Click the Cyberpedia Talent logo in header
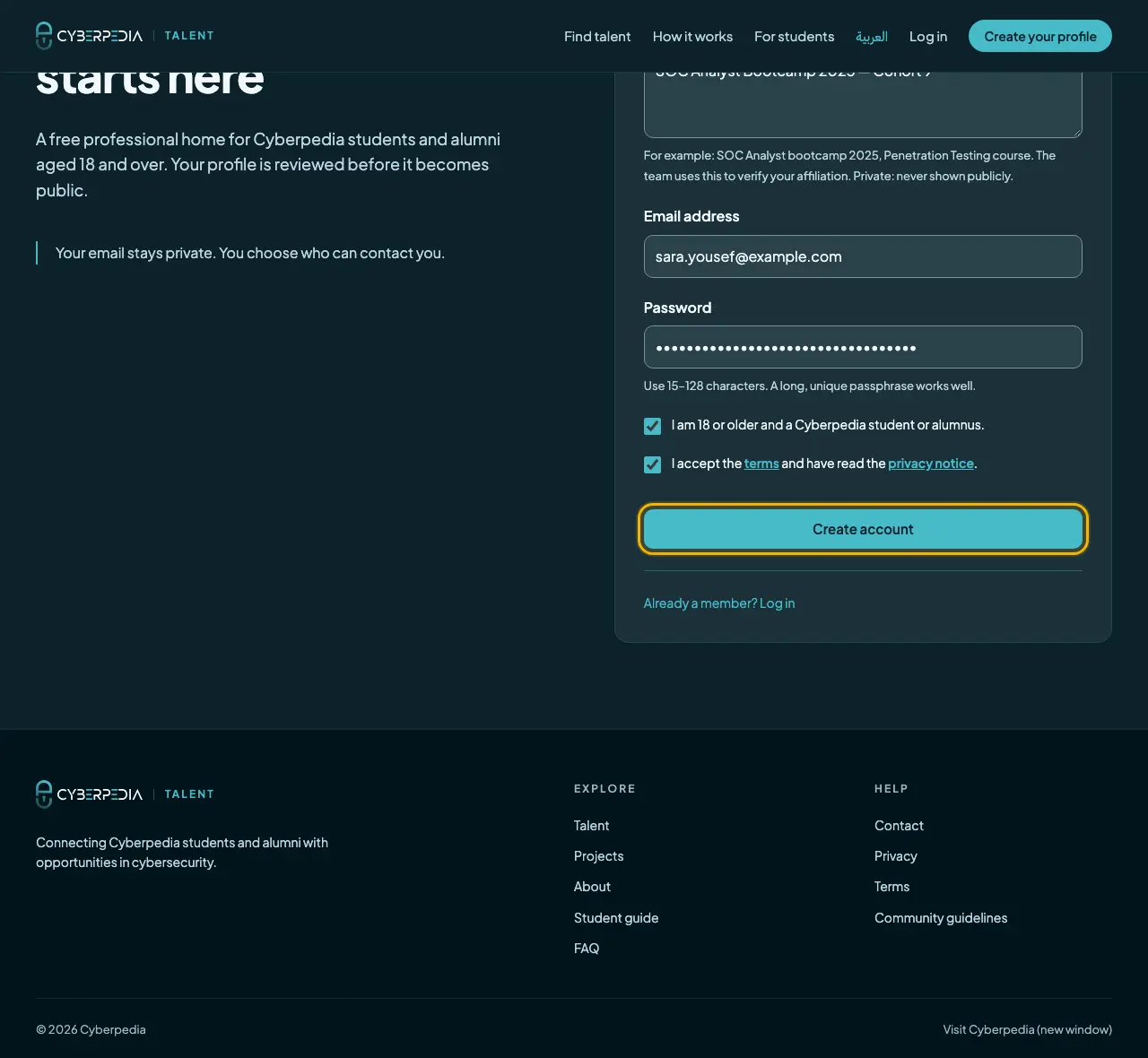 [x=125, y=36]
